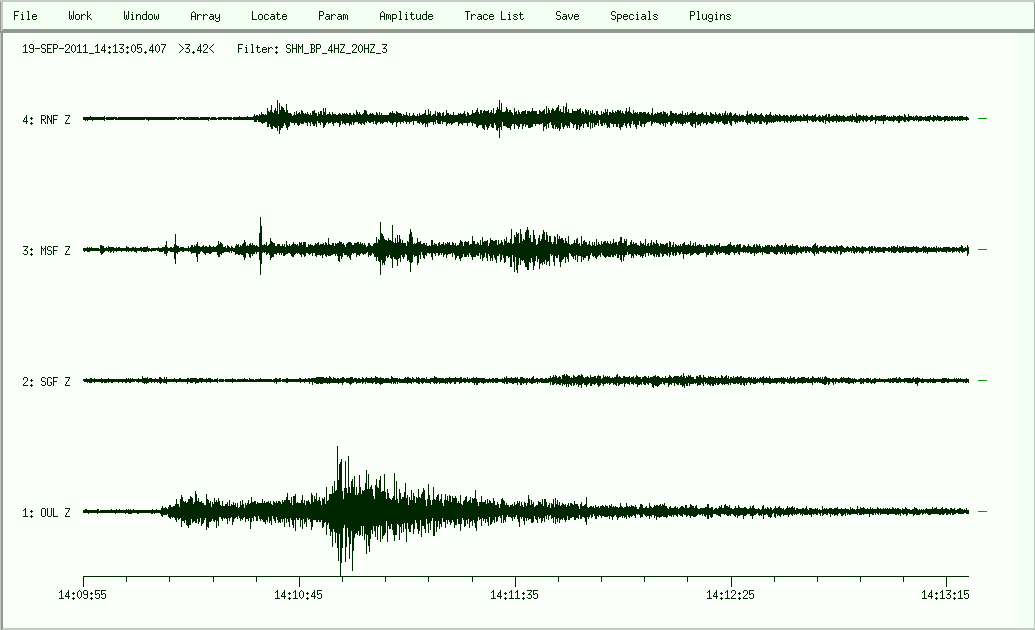Click the green marker ending the RNF trace
This screenshot has height=630, width=1035.
pos(982,119)
